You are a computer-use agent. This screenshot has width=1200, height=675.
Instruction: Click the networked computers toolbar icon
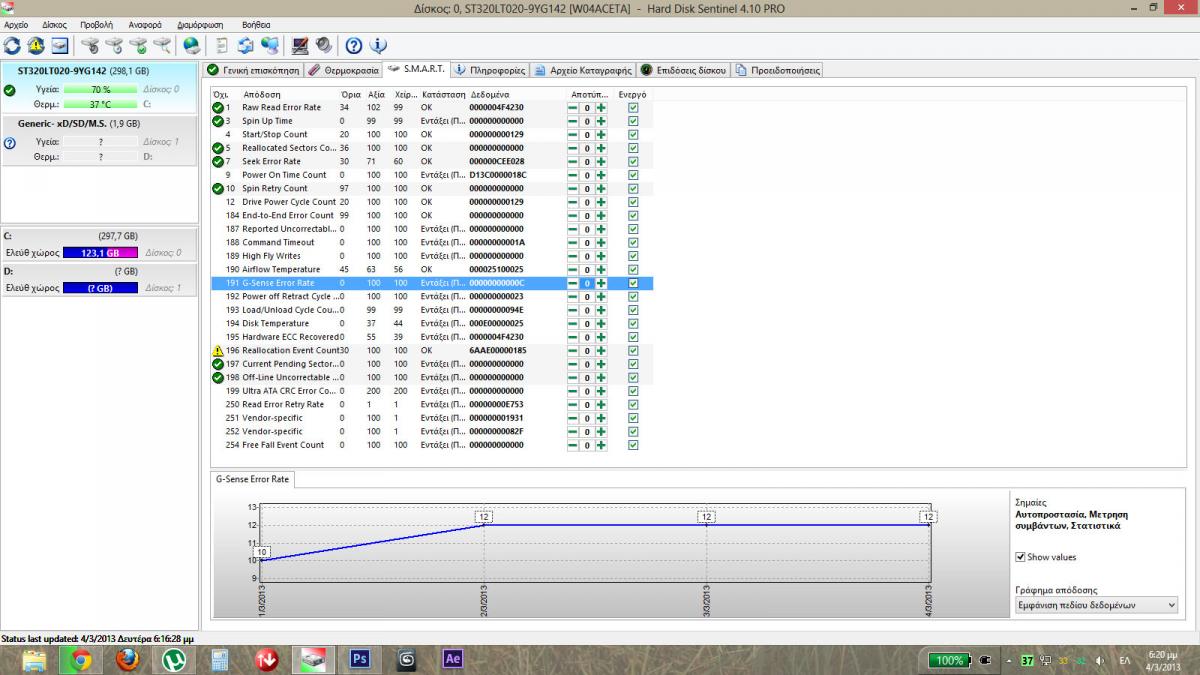[x=269, y=45]
